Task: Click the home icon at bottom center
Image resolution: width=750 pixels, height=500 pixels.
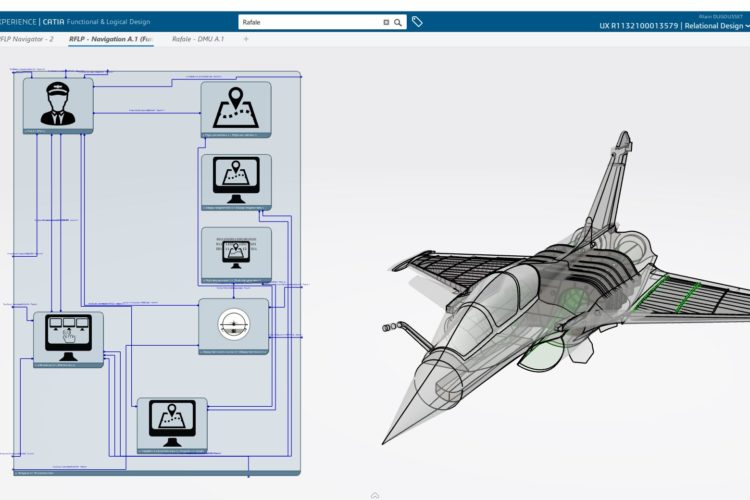Action: [375, 496]
